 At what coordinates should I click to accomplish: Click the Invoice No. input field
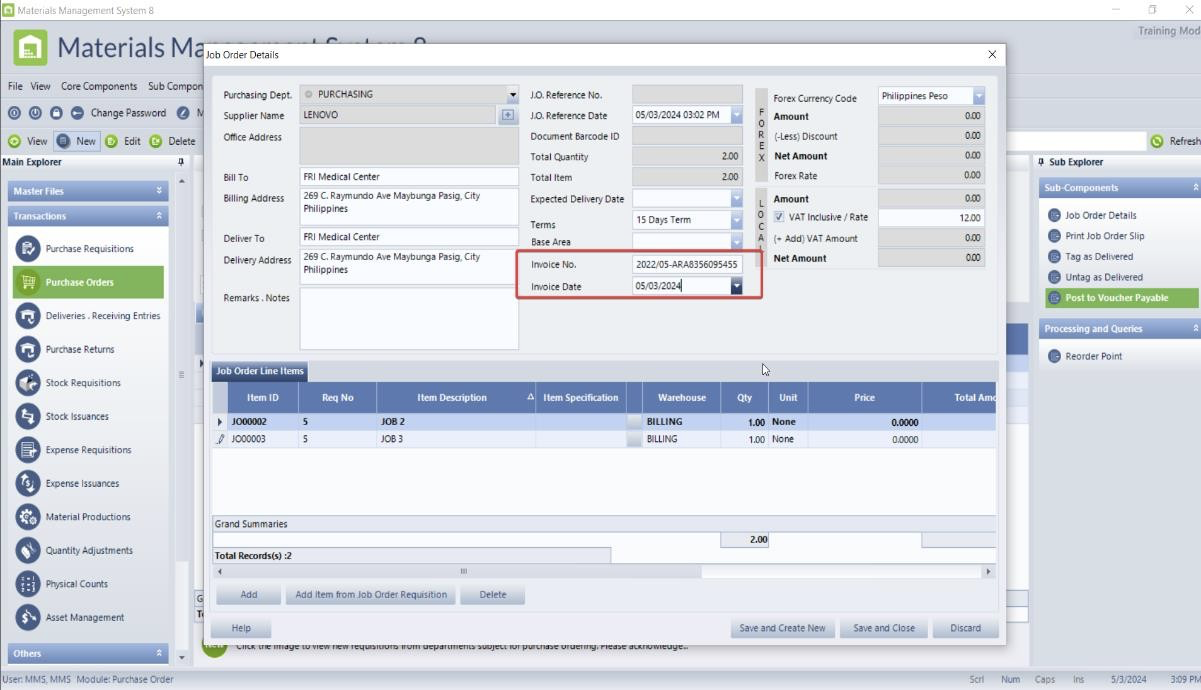point(687,265)
